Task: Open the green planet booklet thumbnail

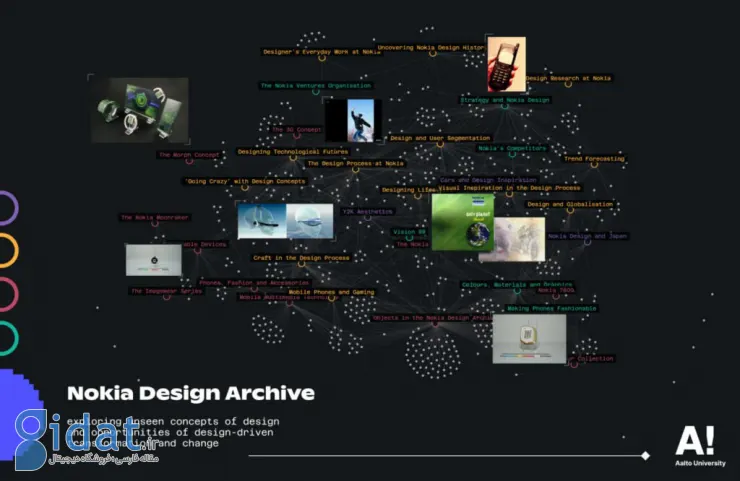Action: pyautogui.click(x=462, y=222)
